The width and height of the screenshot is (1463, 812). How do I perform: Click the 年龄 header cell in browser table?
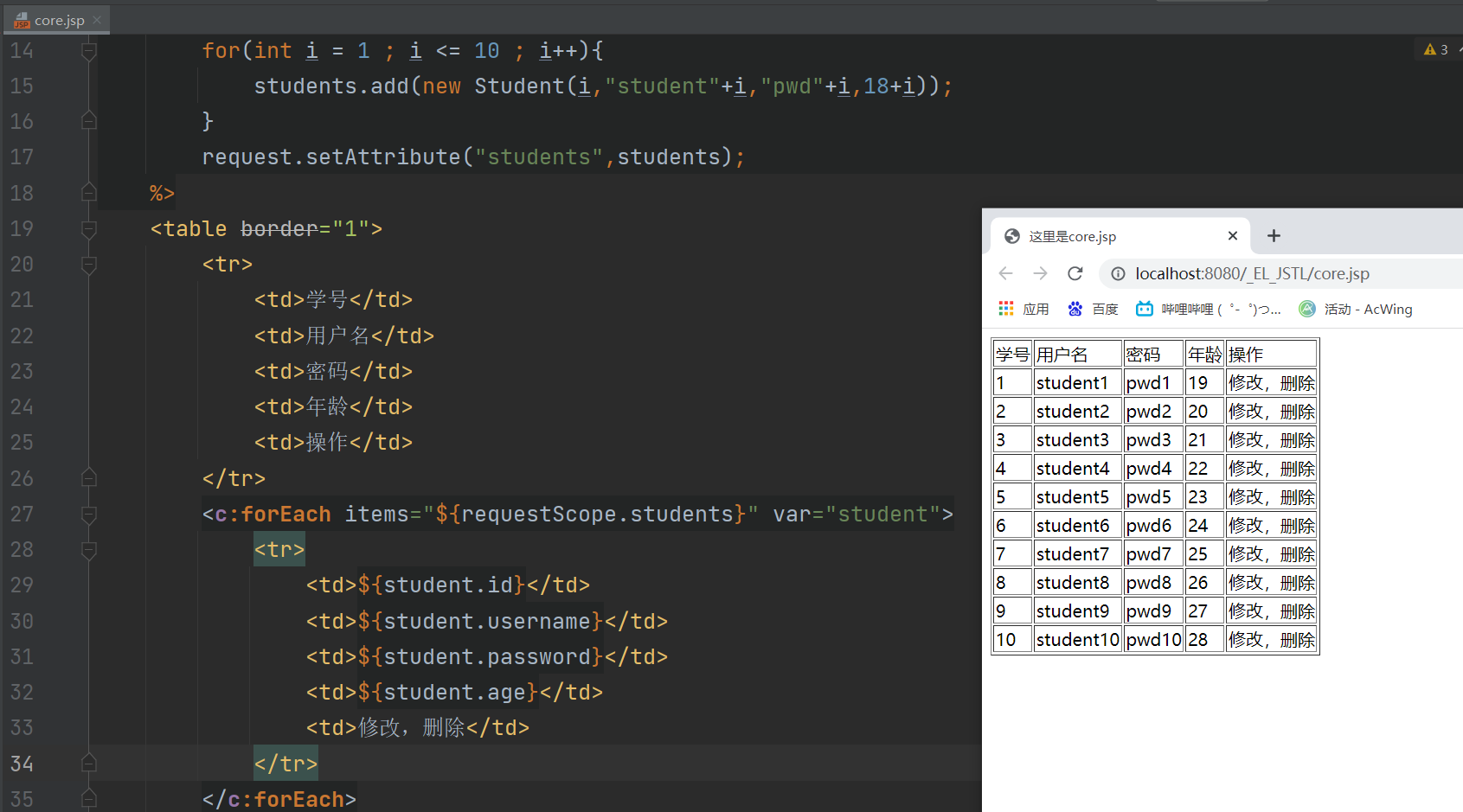[x=1204, y=355]
